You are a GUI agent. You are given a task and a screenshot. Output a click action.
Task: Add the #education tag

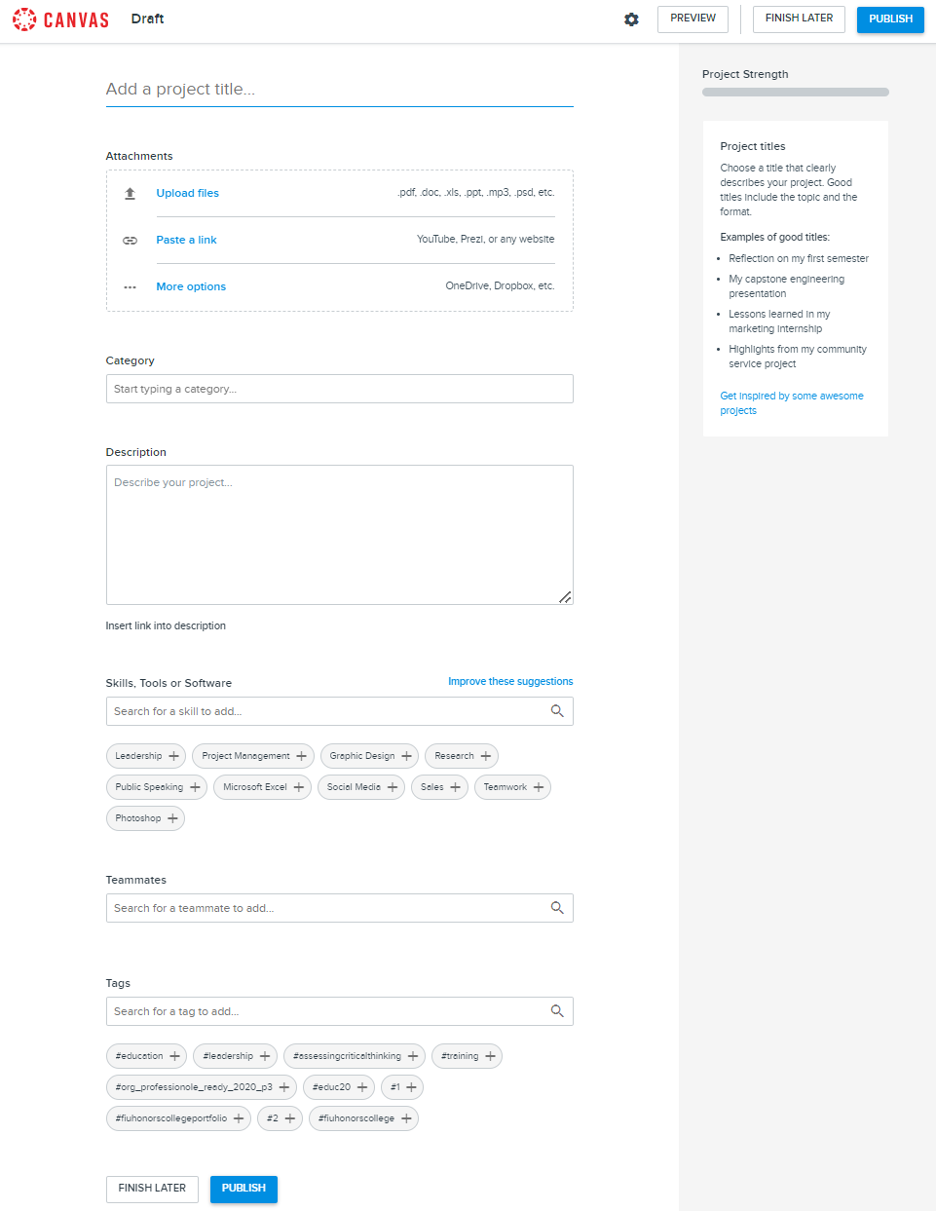pyautogui.click(x=146, y=1056)
